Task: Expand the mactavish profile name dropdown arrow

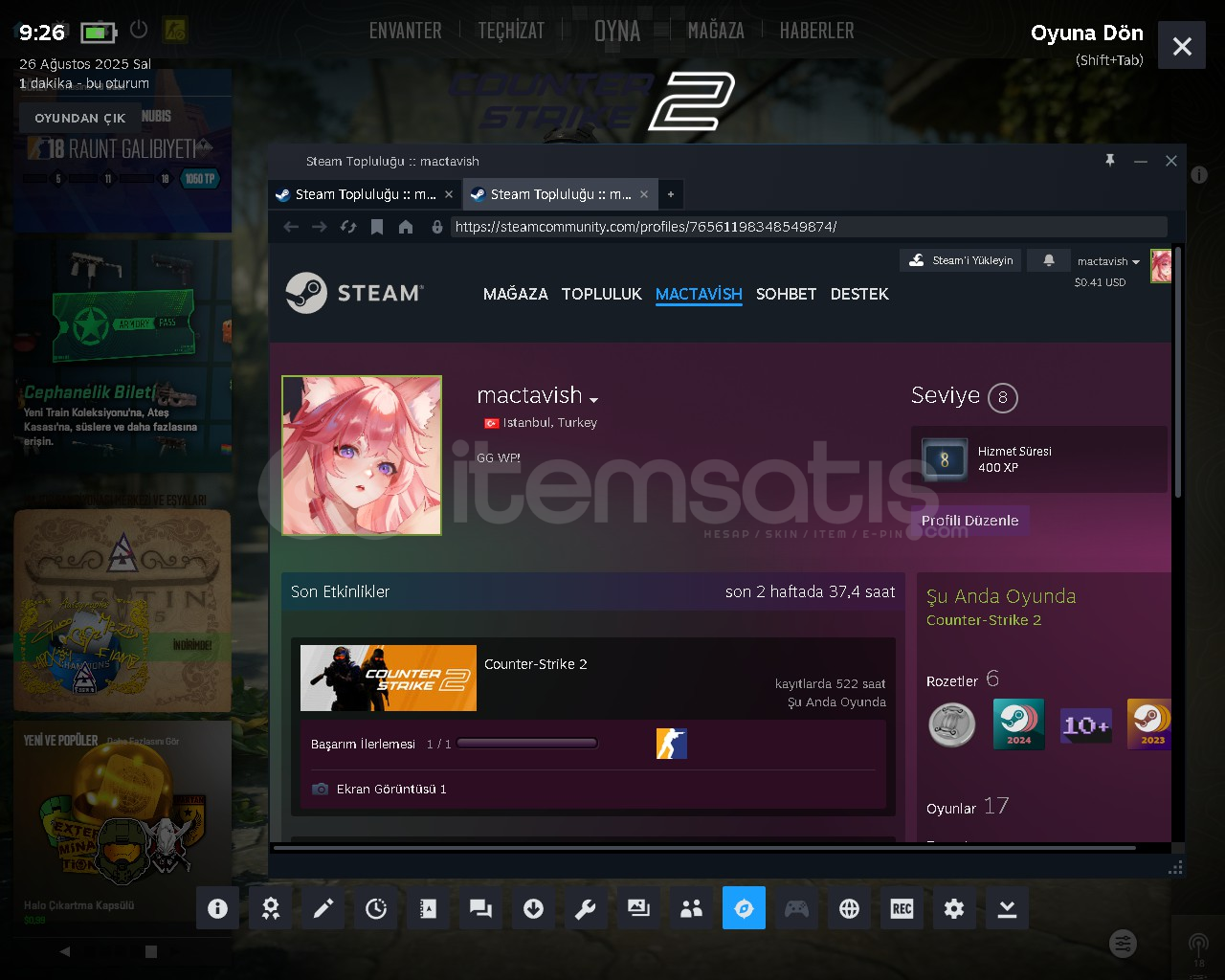Action: coord(593,399)
